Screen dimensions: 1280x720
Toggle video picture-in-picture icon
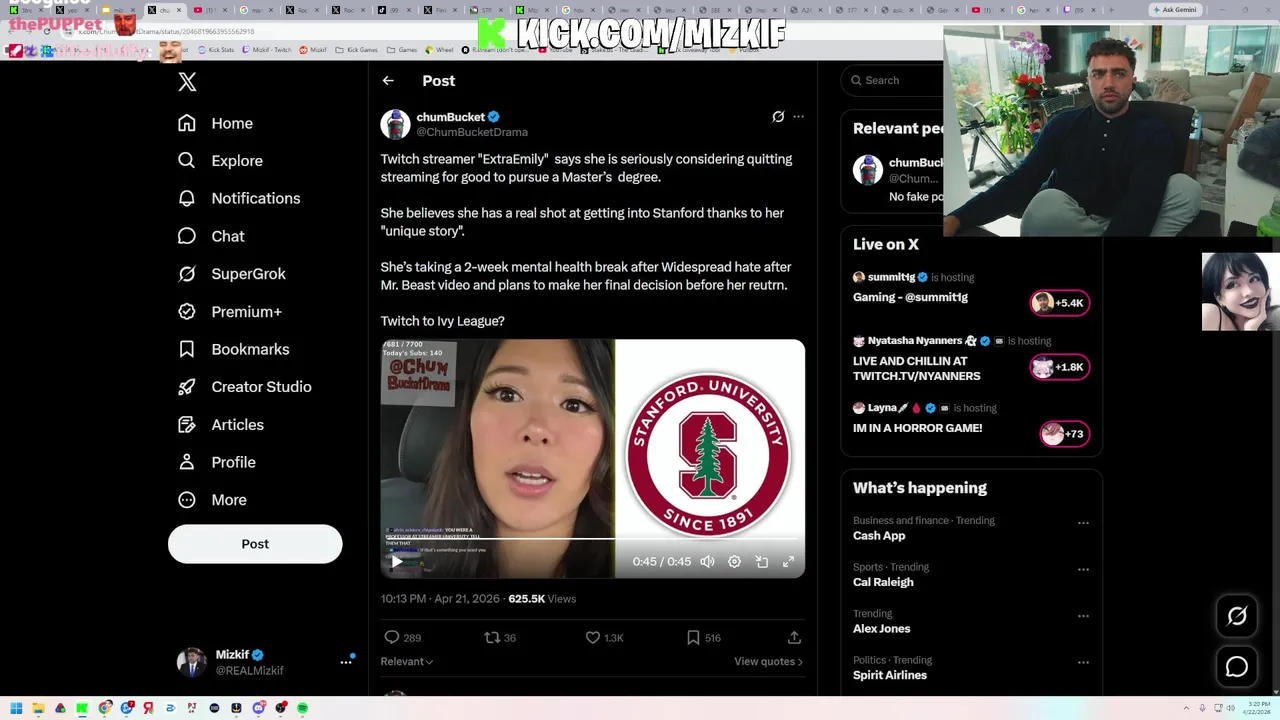(761, 562)
